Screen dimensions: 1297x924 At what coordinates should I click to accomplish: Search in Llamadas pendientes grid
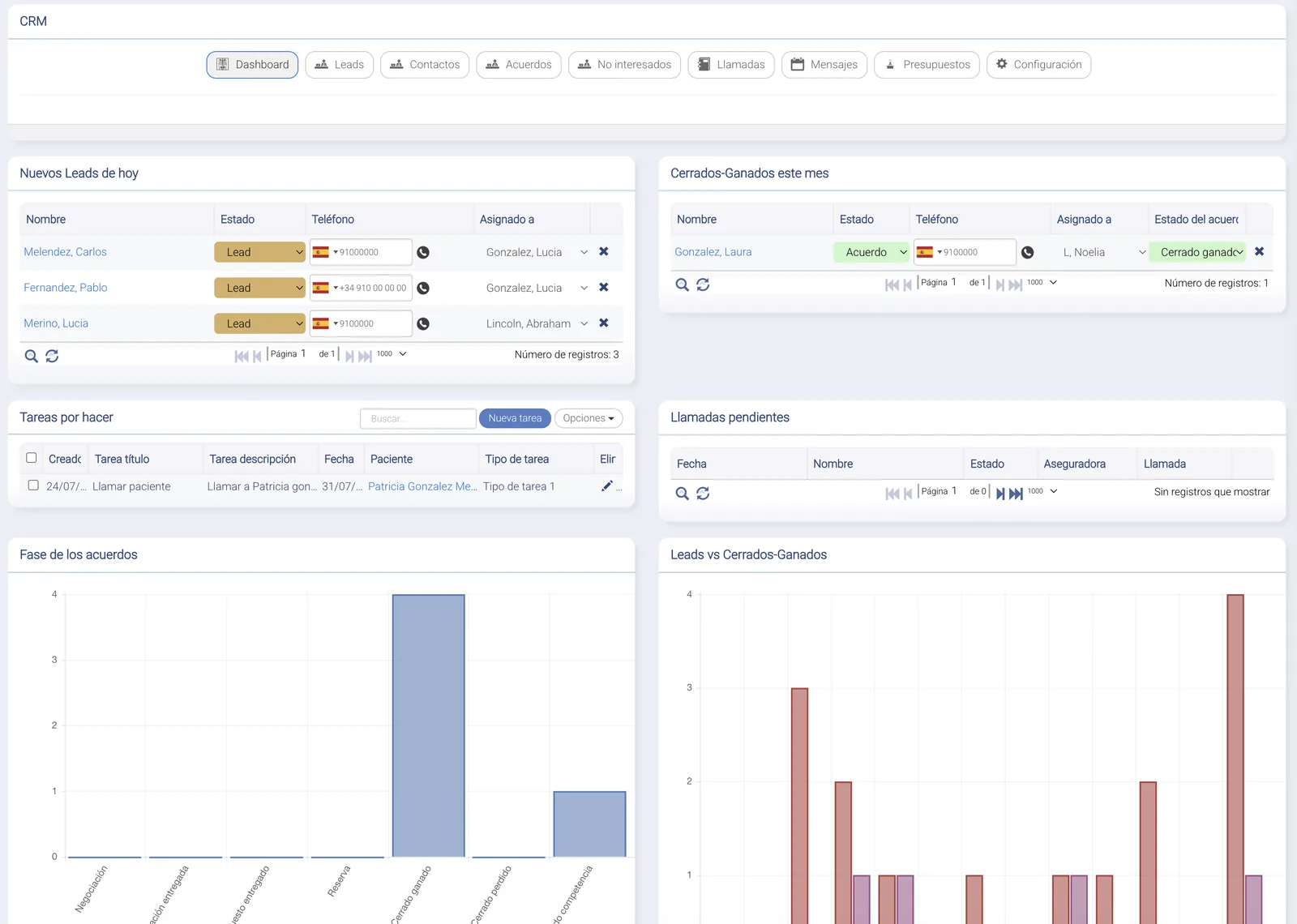682,494
